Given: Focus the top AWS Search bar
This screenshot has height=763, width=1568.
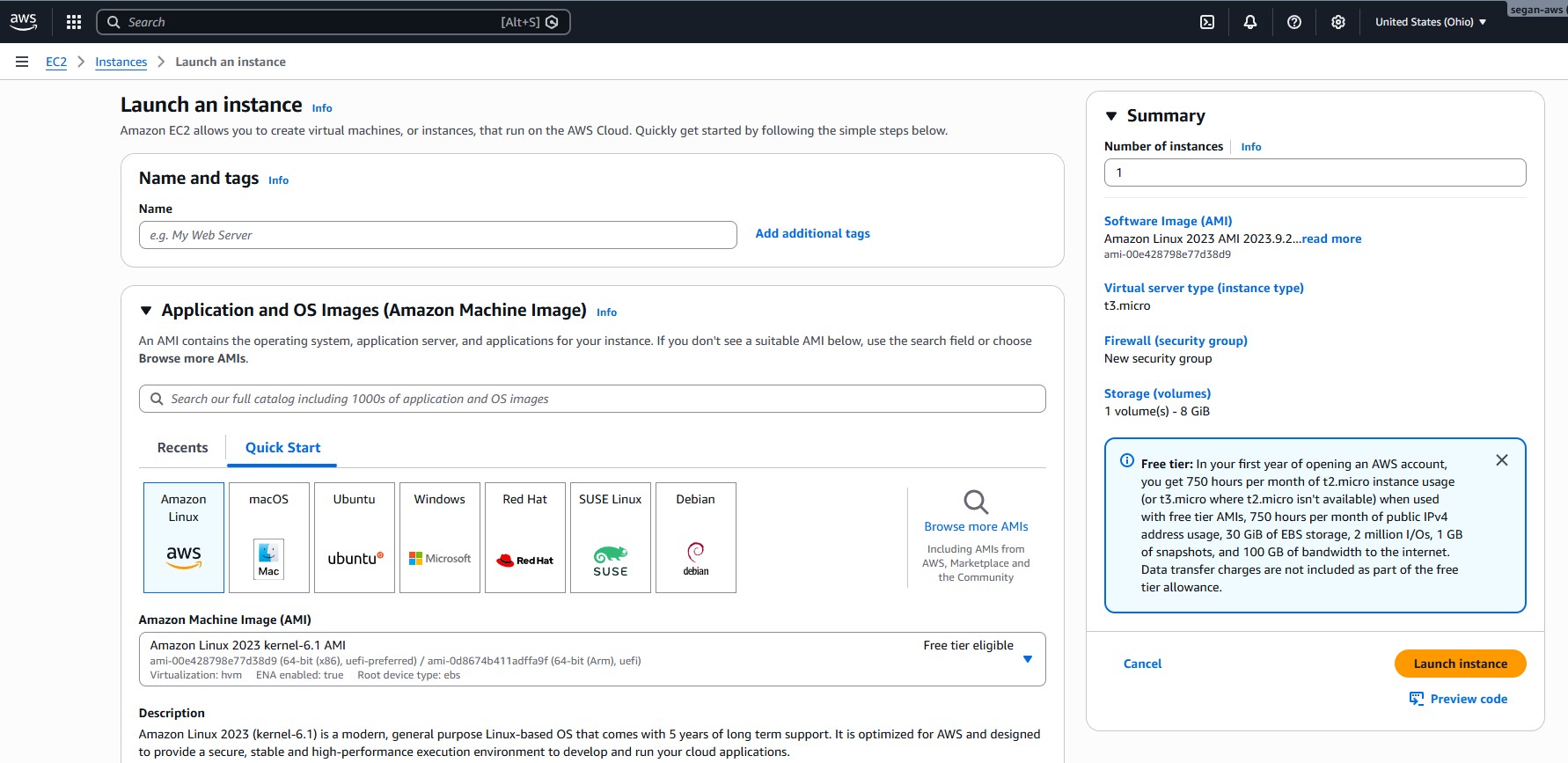Looking at the screenshot, I should click(x=333, y=22).
